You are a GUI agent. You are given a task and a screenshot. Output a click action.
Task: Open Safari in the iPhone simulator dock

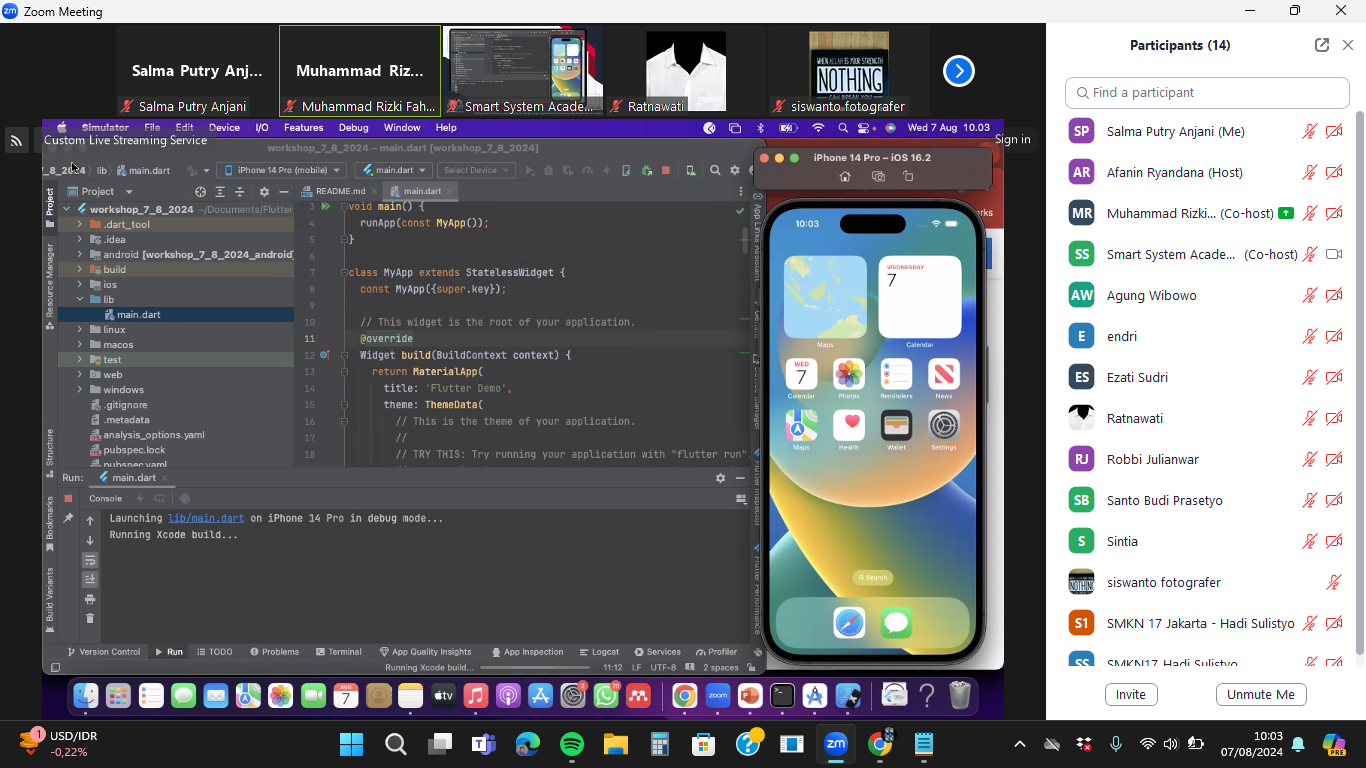[x=849, y=623]
